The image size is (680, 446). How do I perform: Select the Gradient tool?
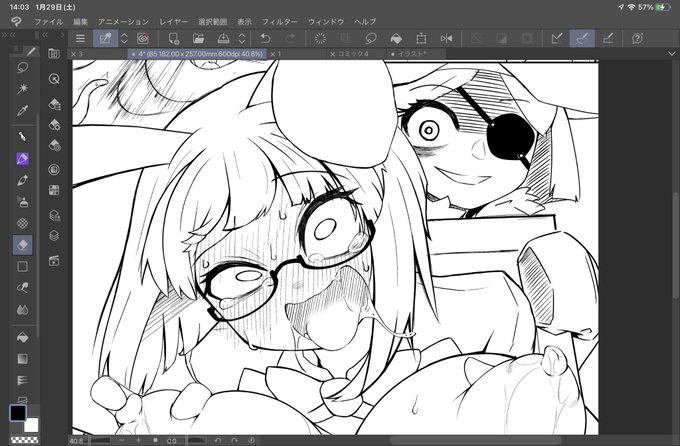tap(23, 359)
